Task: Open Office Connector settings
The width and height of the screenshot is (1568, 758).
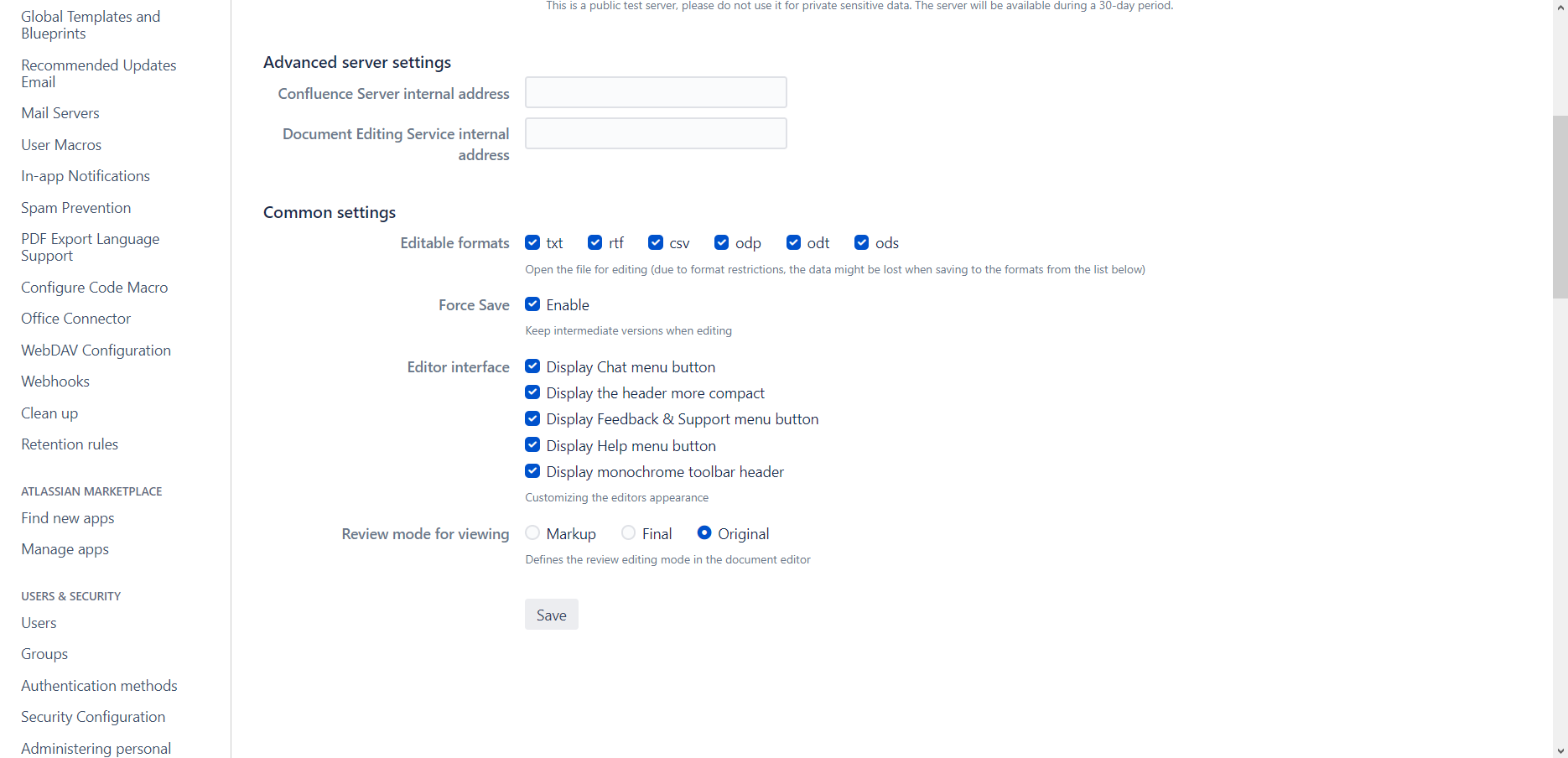Action: [76, 319]
